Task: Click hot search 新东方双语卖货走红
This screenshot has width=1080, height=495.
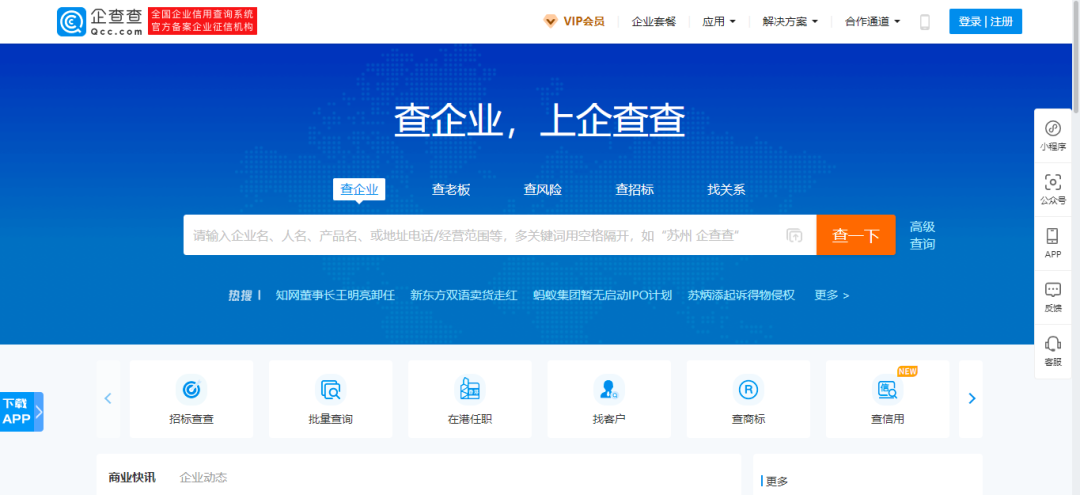Action: click(464, 295)
